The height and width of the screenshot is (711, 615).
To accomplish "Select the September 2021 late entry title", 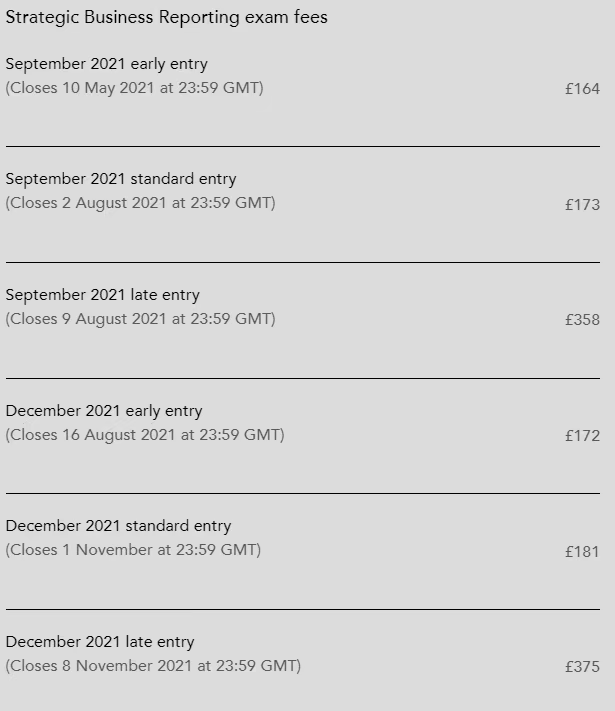I will pos(103,295).
